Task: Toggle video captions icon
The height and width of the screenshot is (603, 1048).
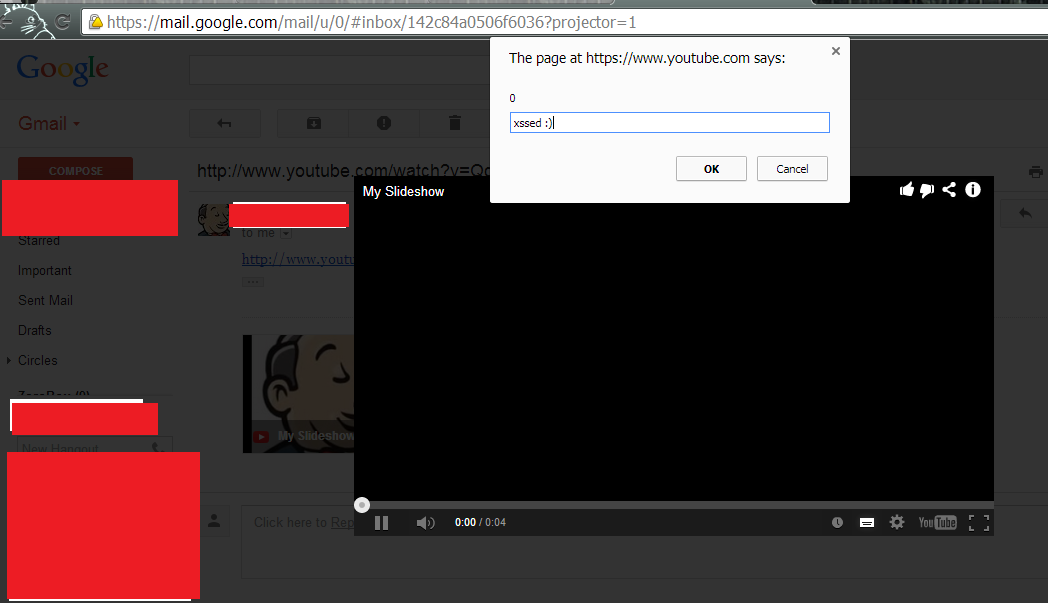Action: pyautogui.click(x=867, y=523)
